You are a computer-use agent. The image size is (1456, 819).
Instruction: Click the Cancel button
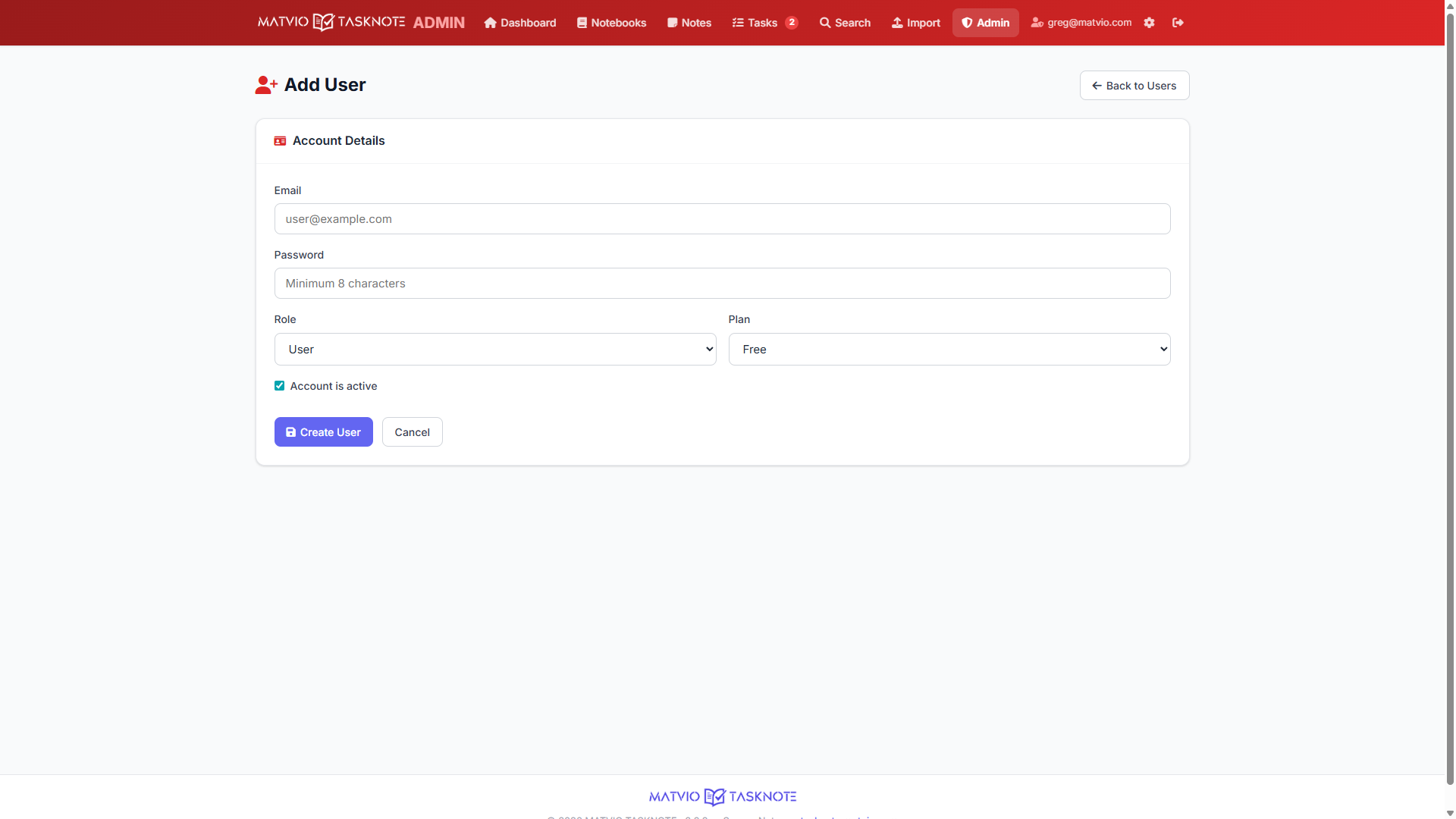click(x=412, y=432)
